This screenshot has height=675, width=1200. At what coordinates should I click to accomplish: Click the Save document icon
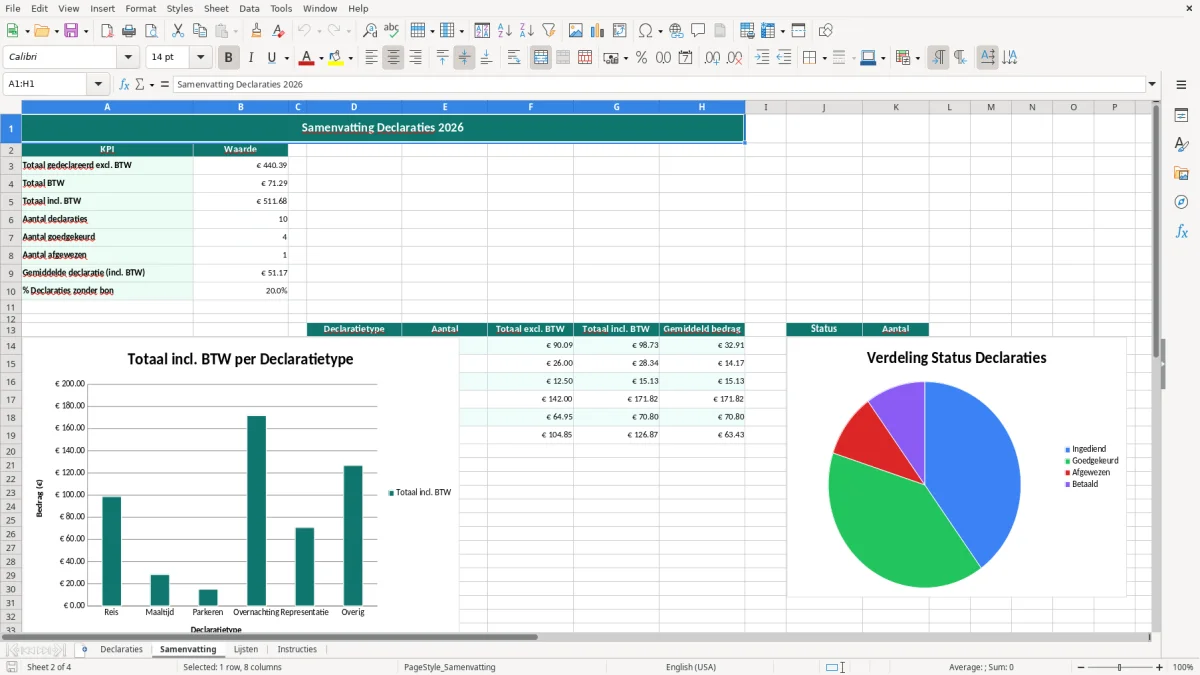[x=71, y=31]
